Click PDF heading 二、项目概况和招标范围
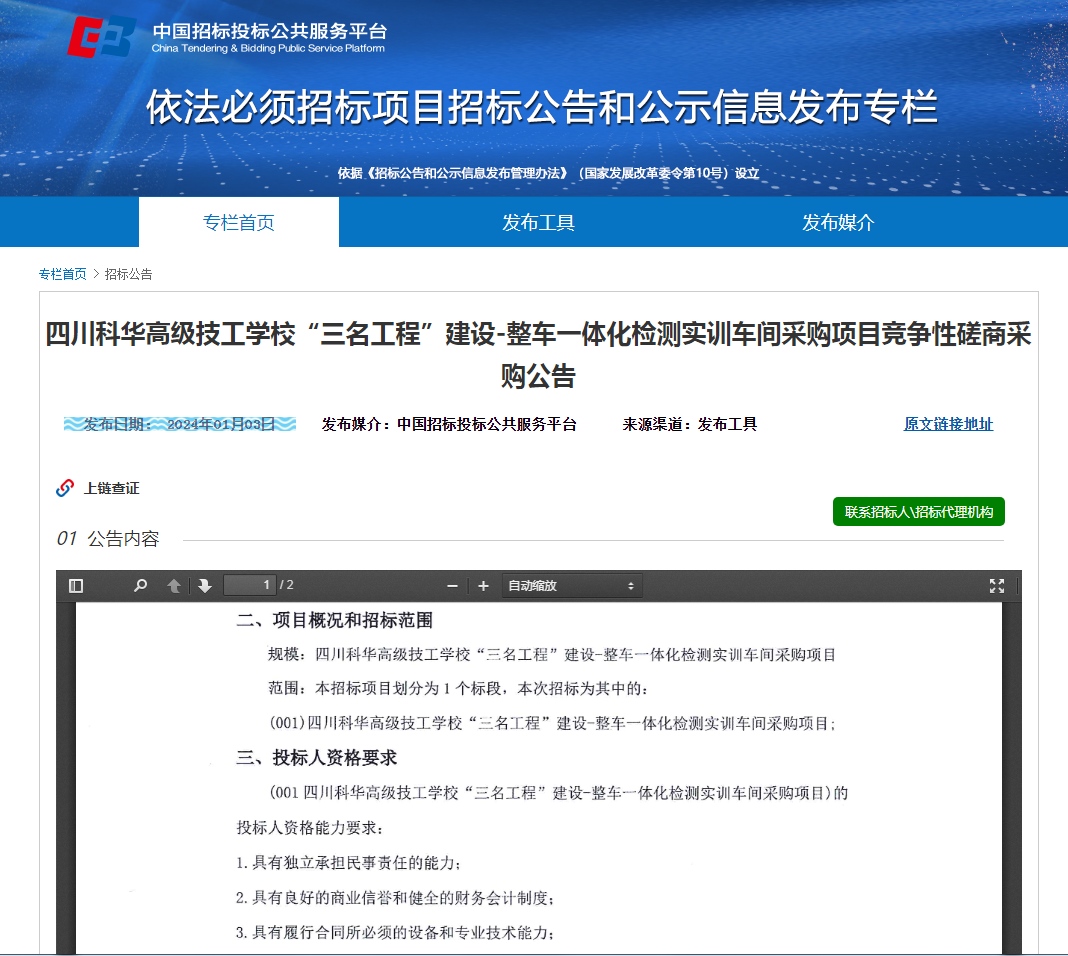The height and width of the screenshot is (956, 1068). click(x=334, y=620)
